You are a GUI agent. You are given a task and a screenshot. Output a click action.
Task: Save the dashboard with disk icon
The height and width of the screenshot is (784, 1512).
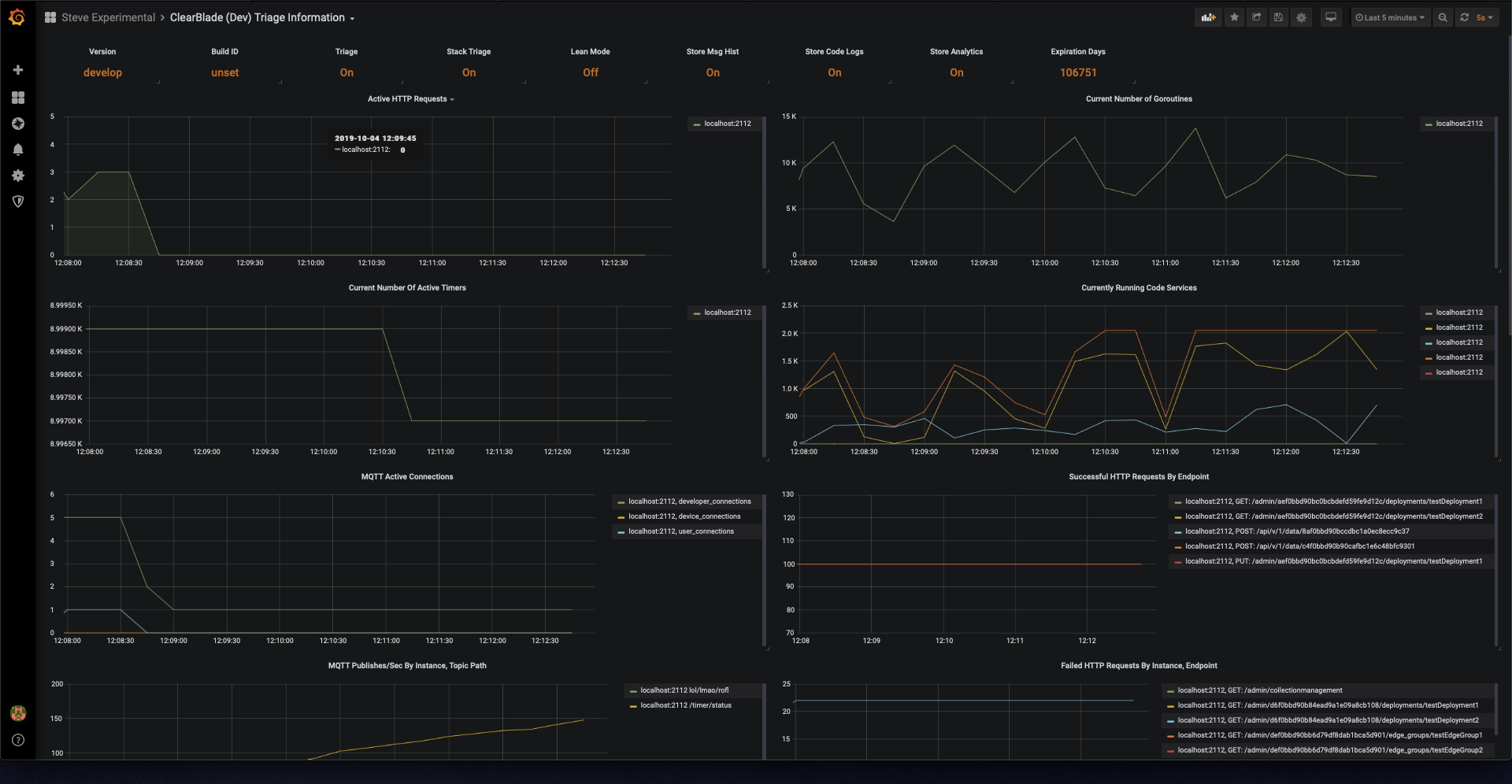(x=1279, y=17)
